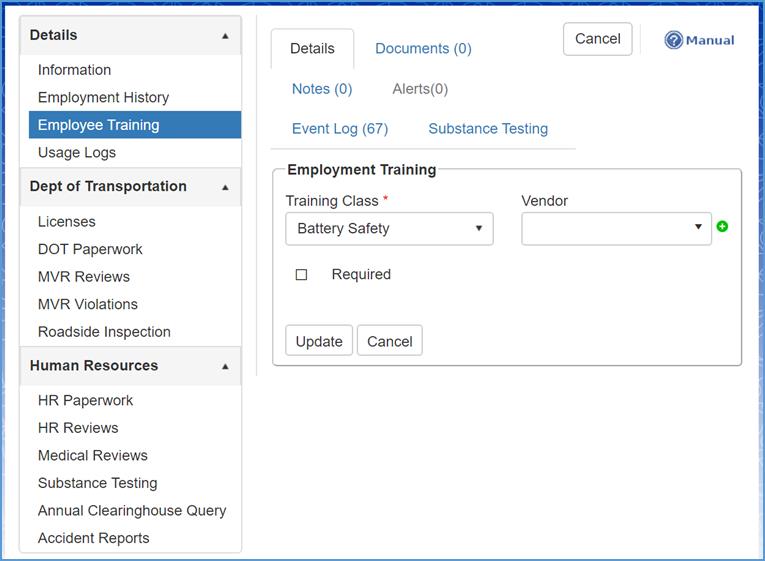Click the green add vendor plus icon

click(x=722, y=227)
